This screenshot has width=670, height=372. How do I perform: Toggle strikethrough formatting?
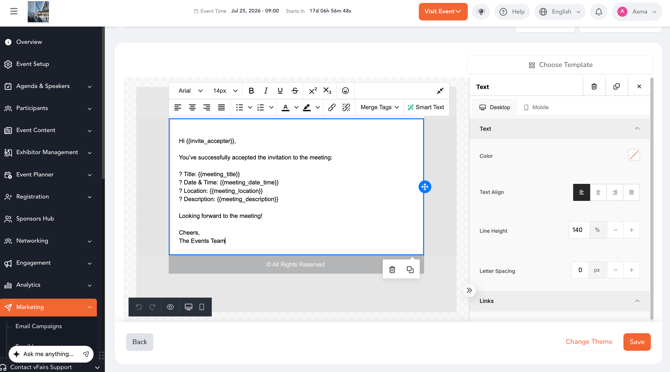(295, 91)
